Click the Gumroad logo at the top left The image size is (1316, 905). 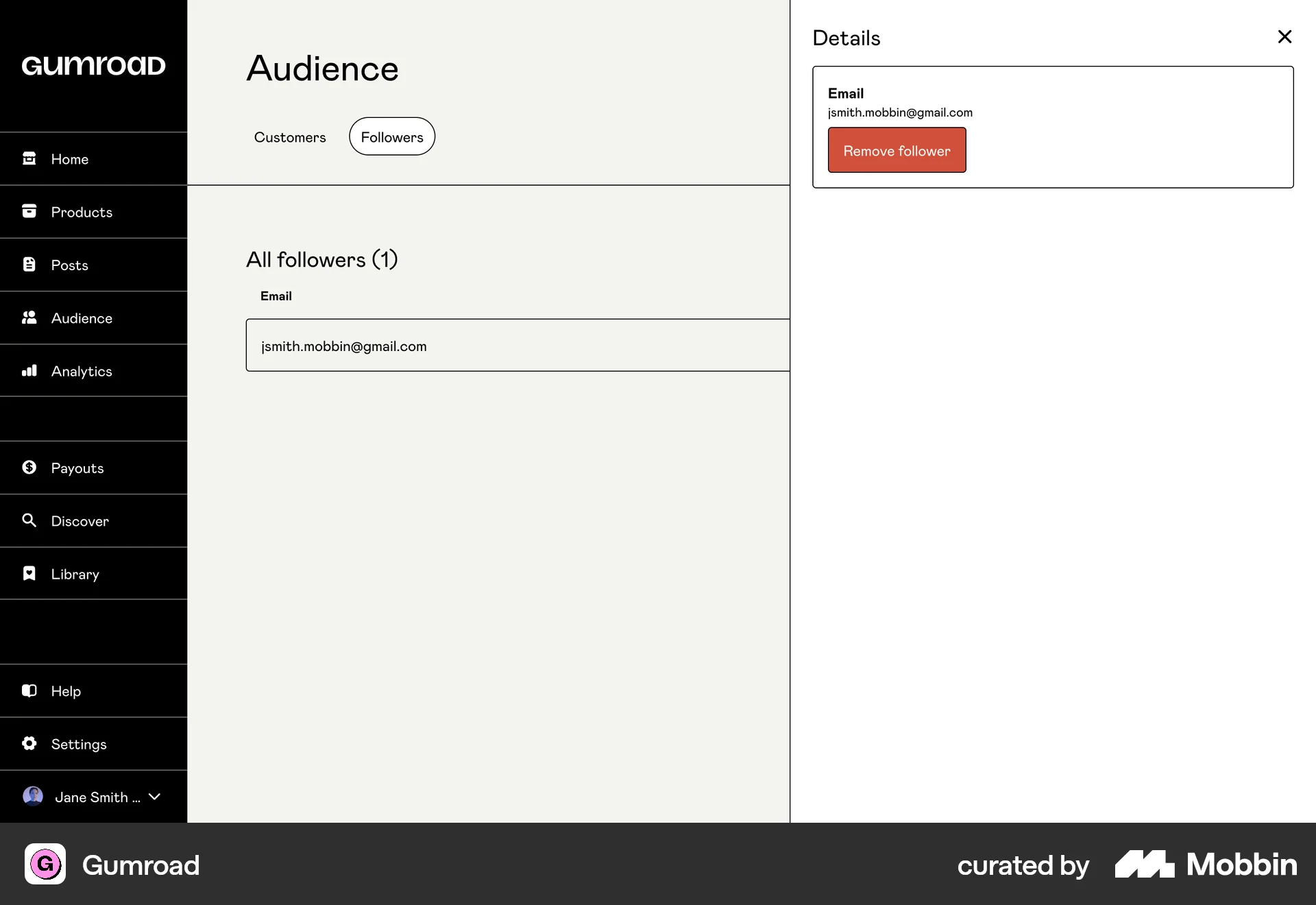tap(93, 65)
